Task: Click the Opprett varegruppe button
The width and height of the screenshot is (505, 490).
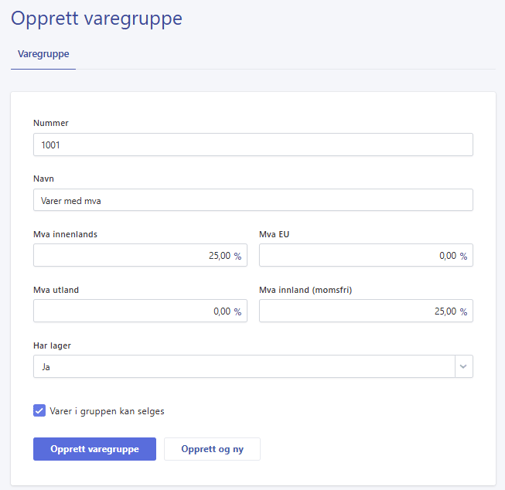Action: [x=95, y=449]
